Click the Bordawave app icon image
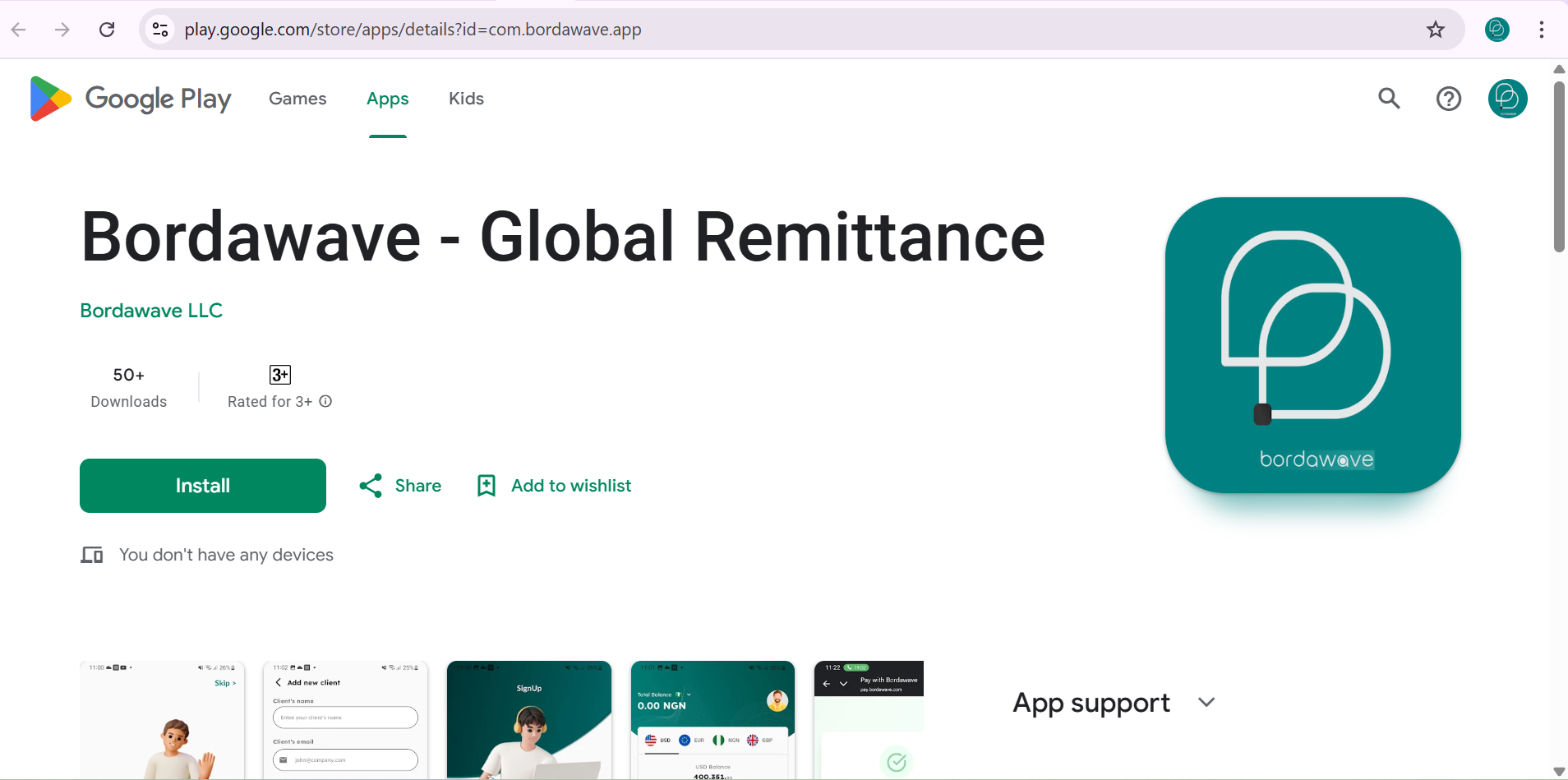1568x780 pixels. click(x=1313, y=345)
